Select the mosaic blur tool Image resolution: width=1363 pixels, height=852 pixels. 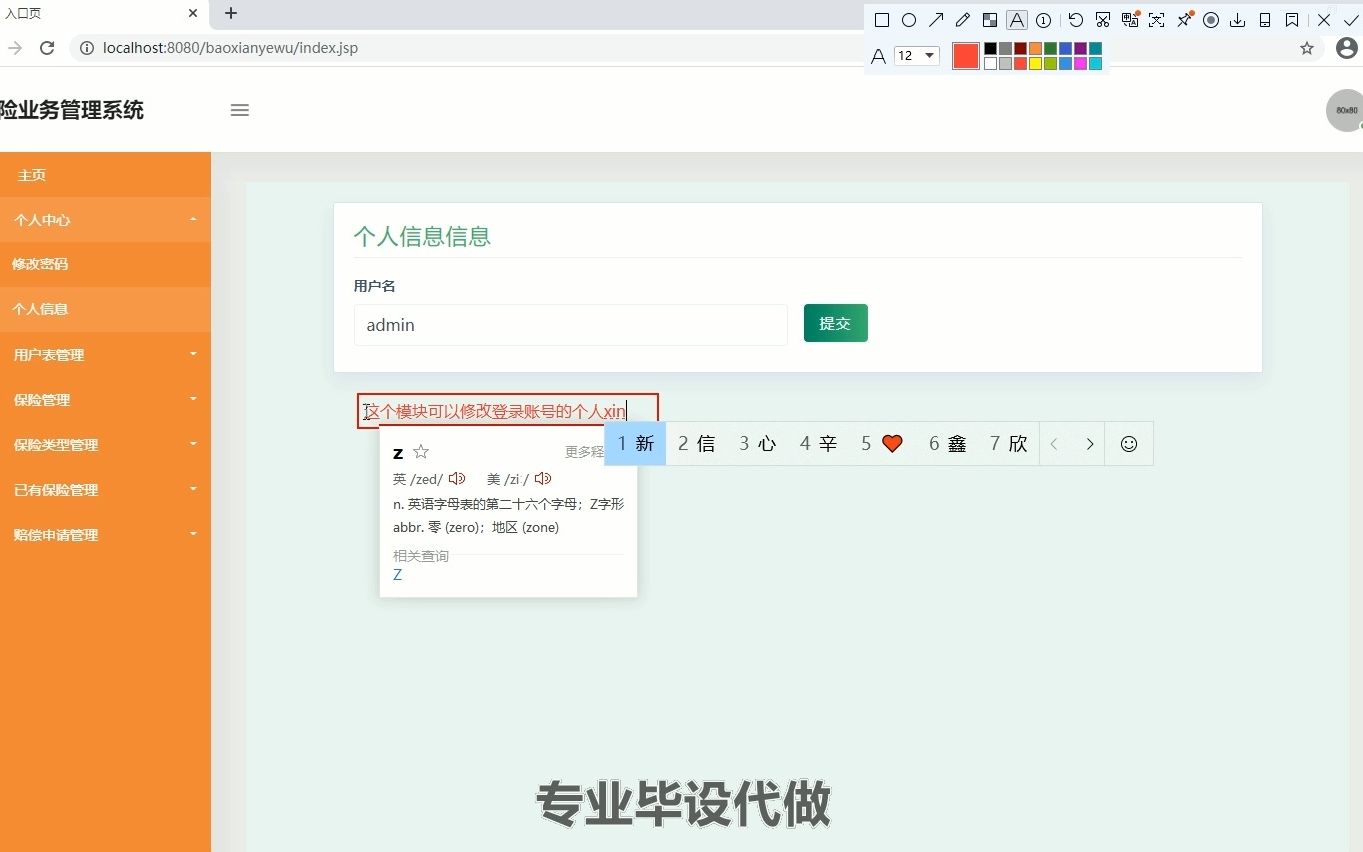pyautogui.click(x=990, y=20)
